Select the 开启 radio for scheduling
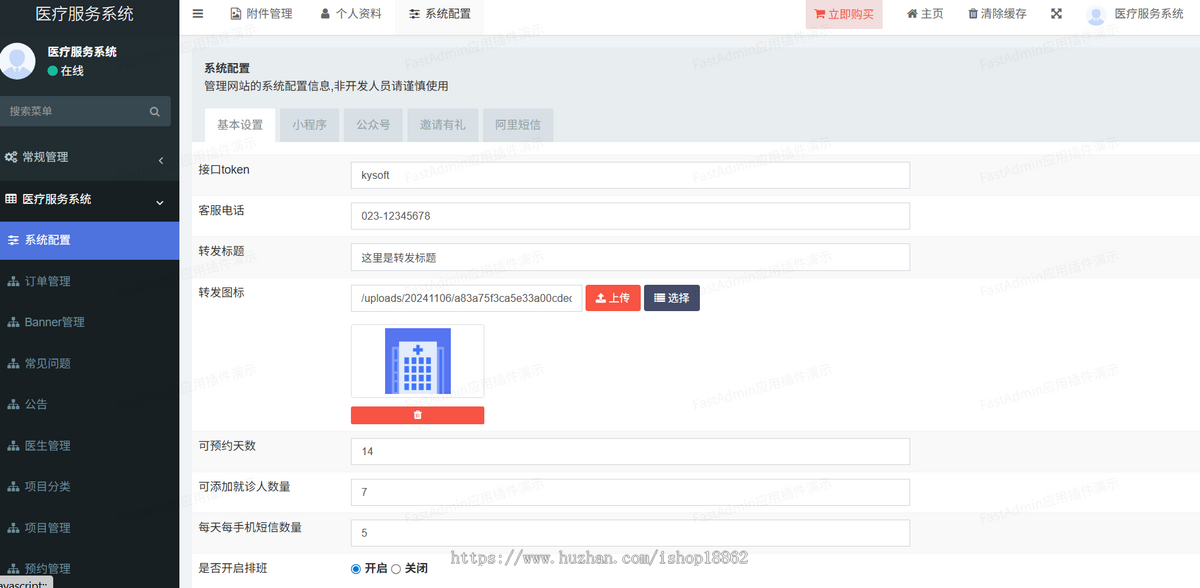Viewport: 1200px width, 588px height. pos(356,569)
